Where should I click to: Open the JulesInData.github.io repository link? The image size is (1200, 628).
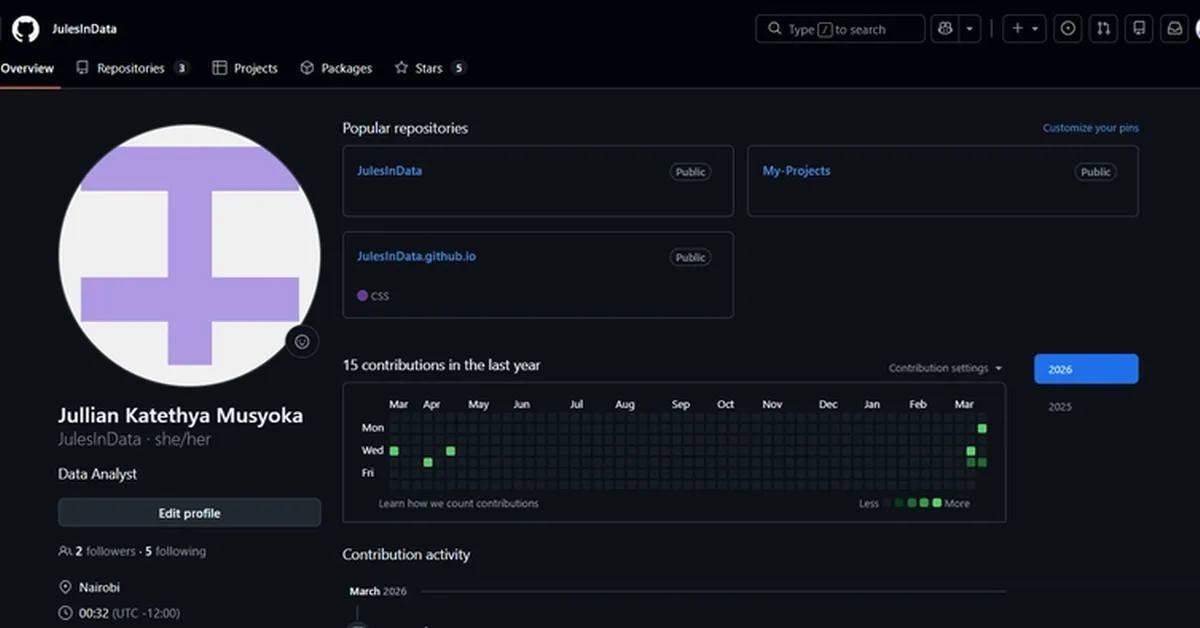pos(416,257)
